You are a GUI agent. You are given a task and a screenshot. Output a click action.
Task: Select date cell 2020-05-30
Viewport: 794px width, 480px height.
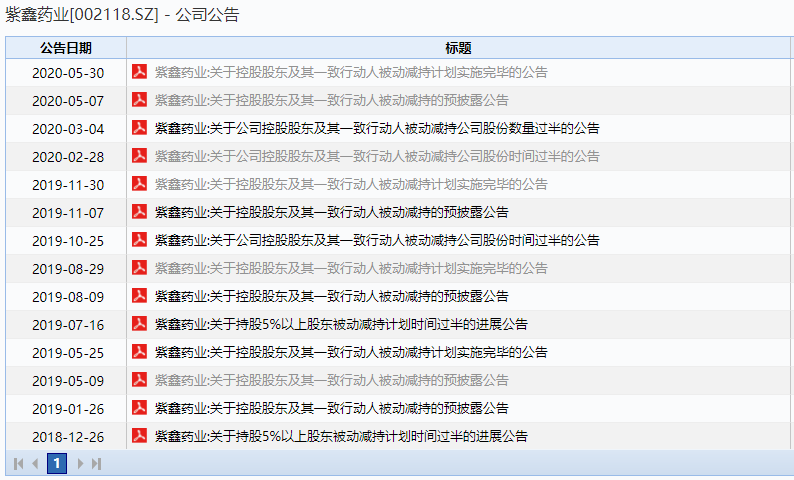tap(68, 73)
